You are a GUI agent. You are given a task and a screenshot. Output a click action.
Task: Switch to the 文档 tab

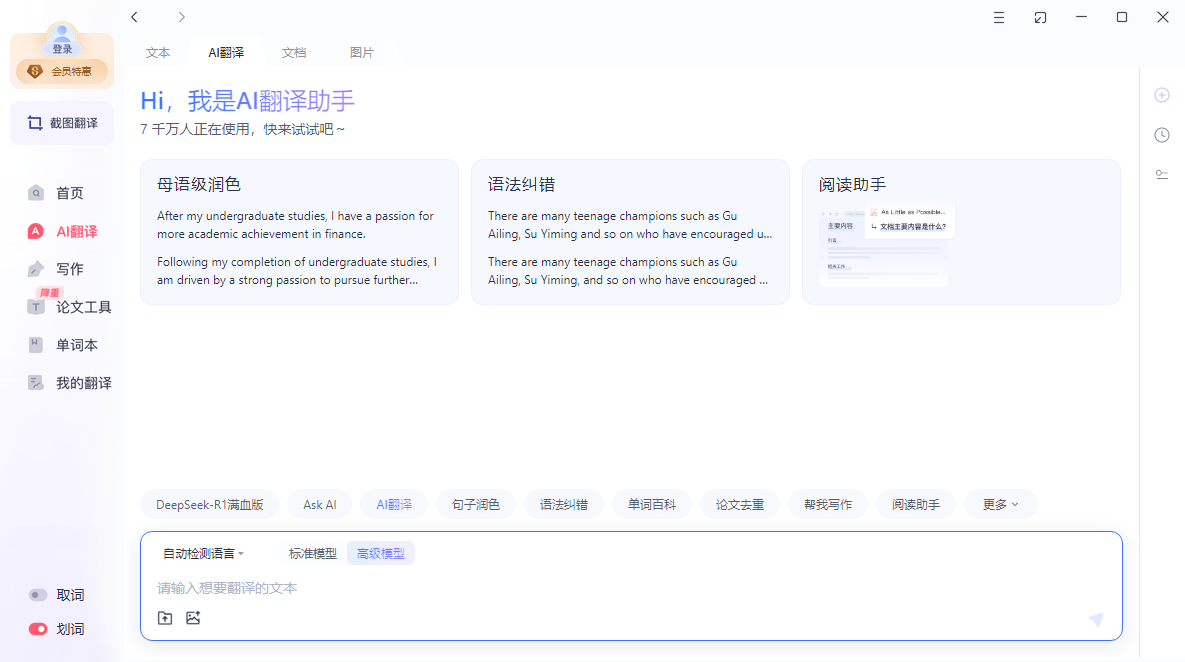click(x=294, y=53)
